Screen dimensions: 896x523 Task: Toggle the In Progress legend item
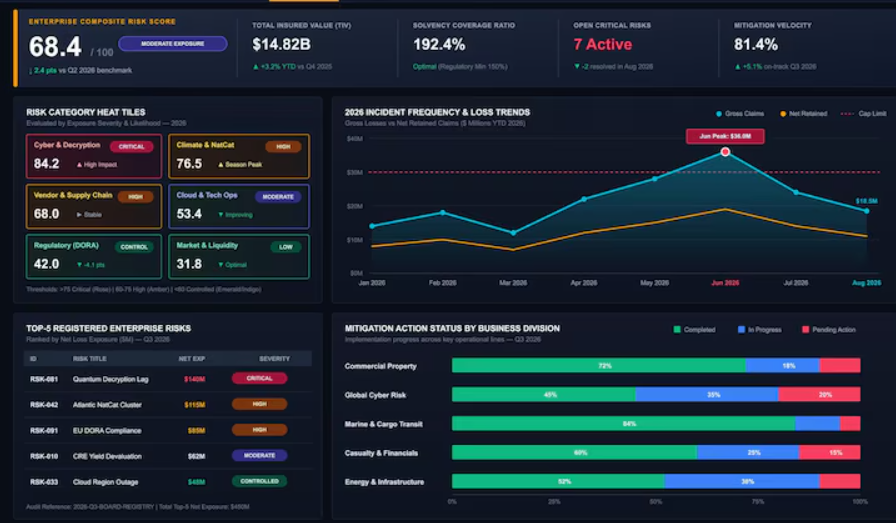tap(759, 330)
